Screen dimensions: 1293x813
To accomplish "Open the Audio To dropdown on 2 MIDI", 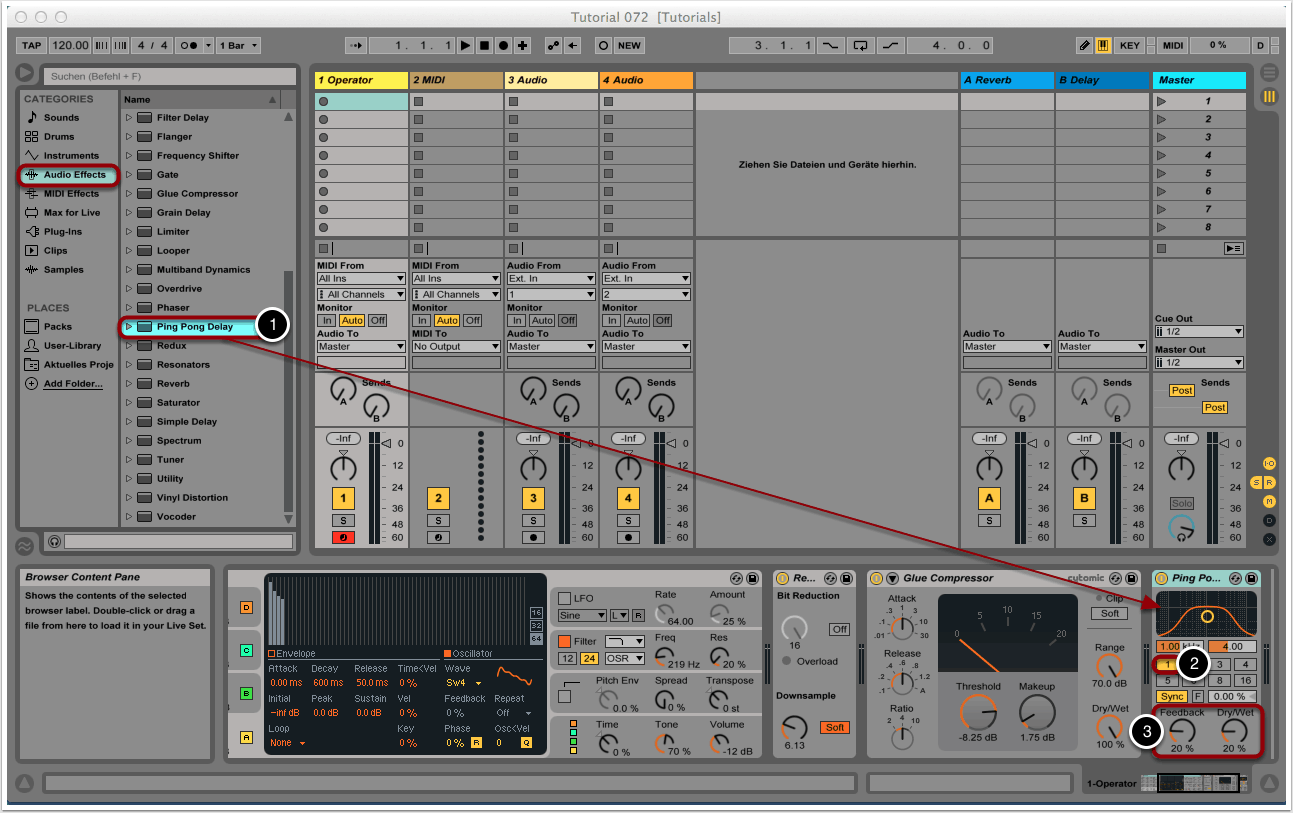I will [x=456, y=347].
